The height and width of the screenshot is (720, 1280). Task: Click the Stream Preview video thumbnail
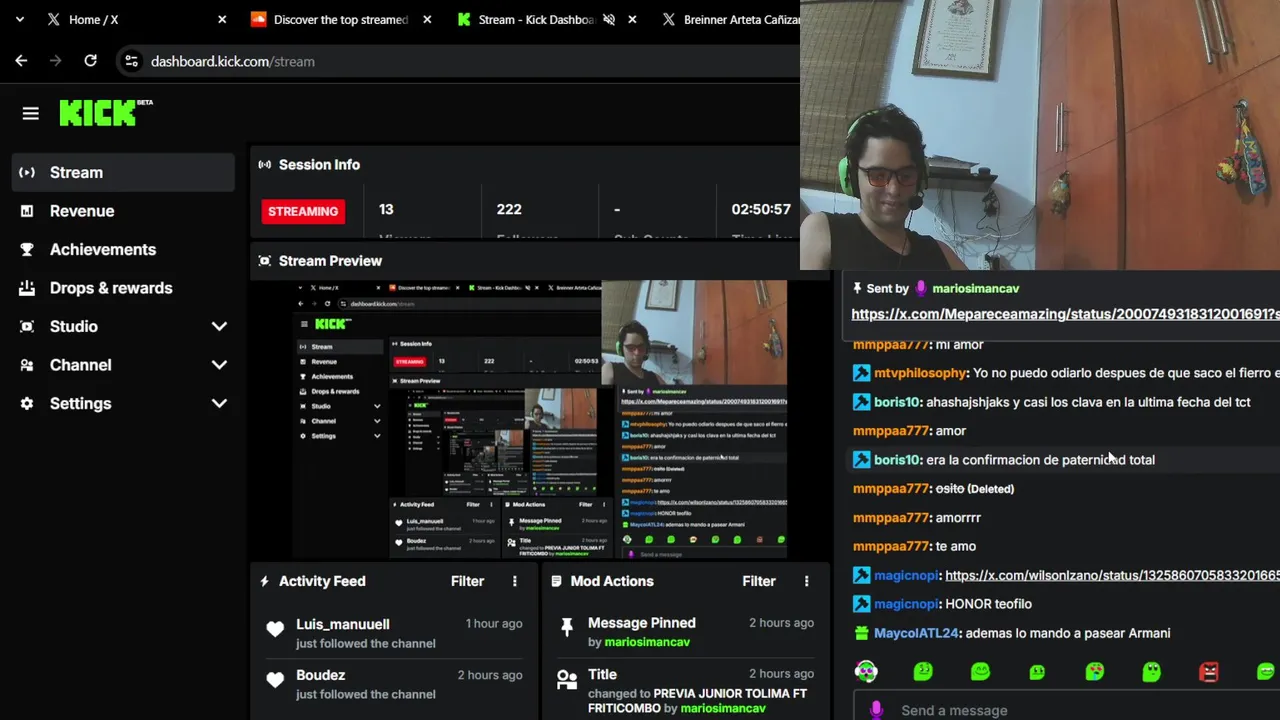coord(540,419)
